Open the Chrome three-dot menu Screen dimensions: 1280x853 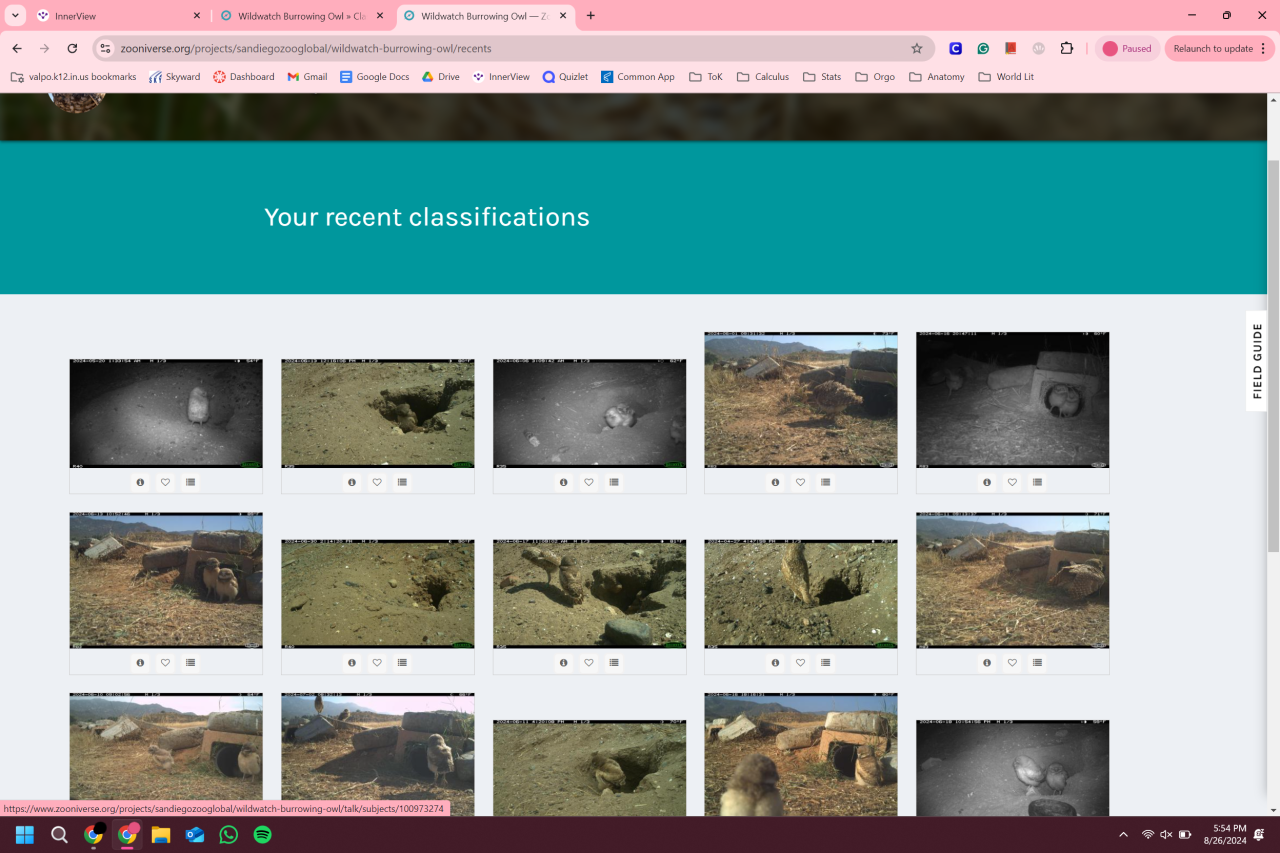pos(1263,48)
